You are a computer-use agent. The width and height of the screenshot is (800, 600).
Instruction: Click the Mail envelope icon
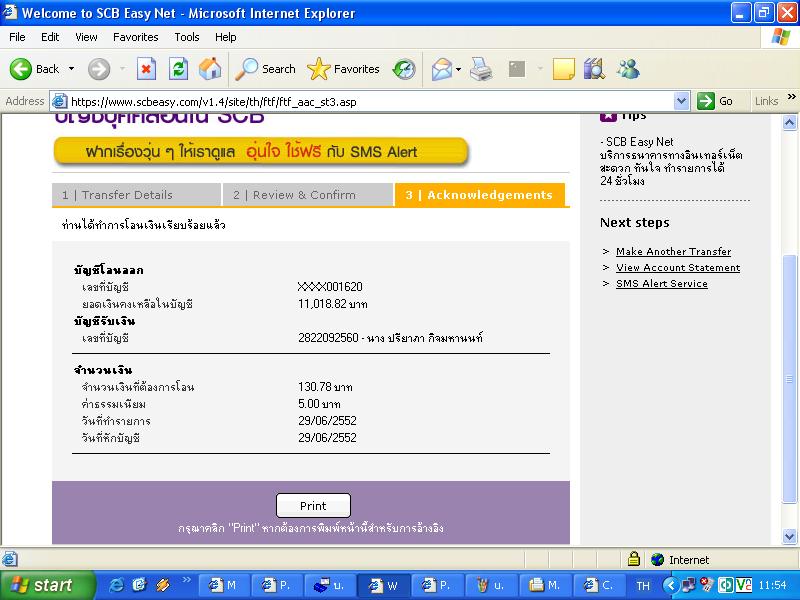coord(442,69)
